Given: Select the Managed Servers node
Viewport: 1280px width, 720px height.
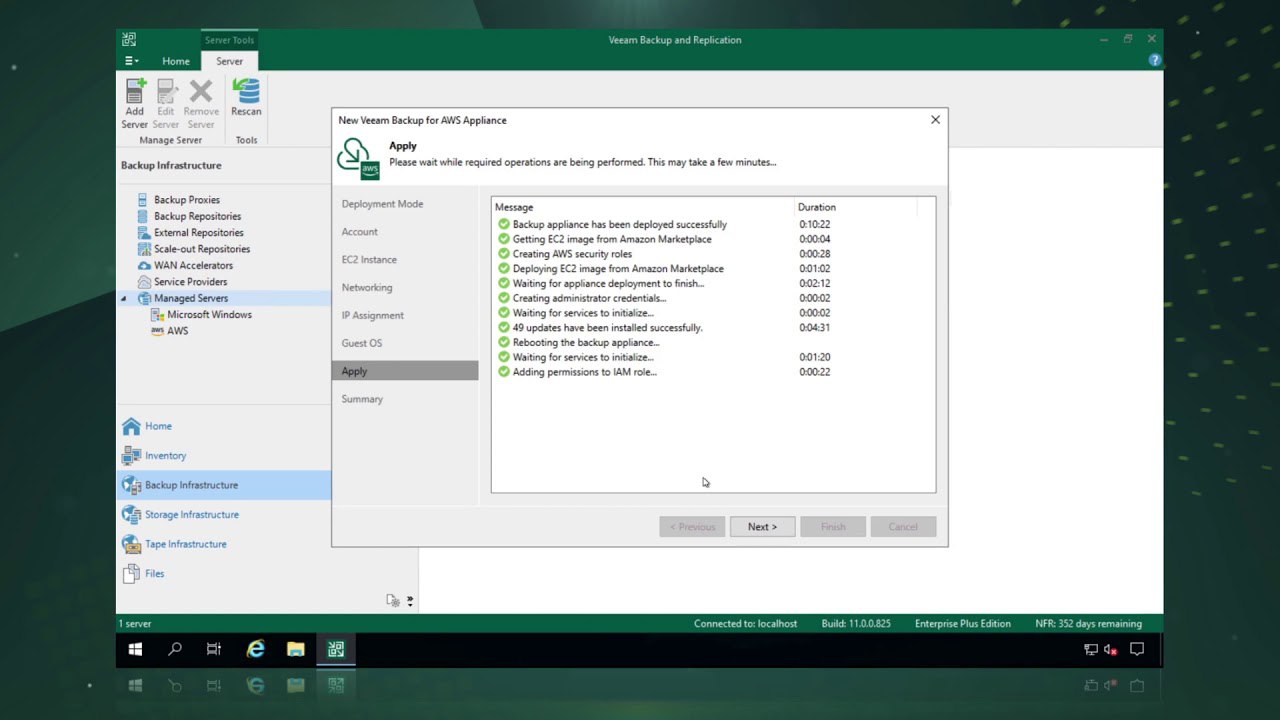Looking at the screenshot, I should click(190, 298).
